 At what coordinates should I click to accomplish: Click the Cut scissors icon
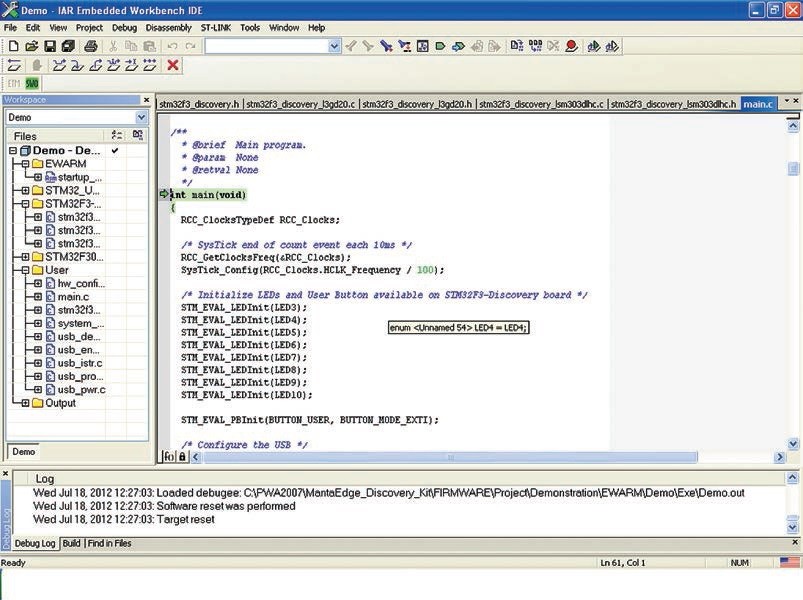point(113,47)
